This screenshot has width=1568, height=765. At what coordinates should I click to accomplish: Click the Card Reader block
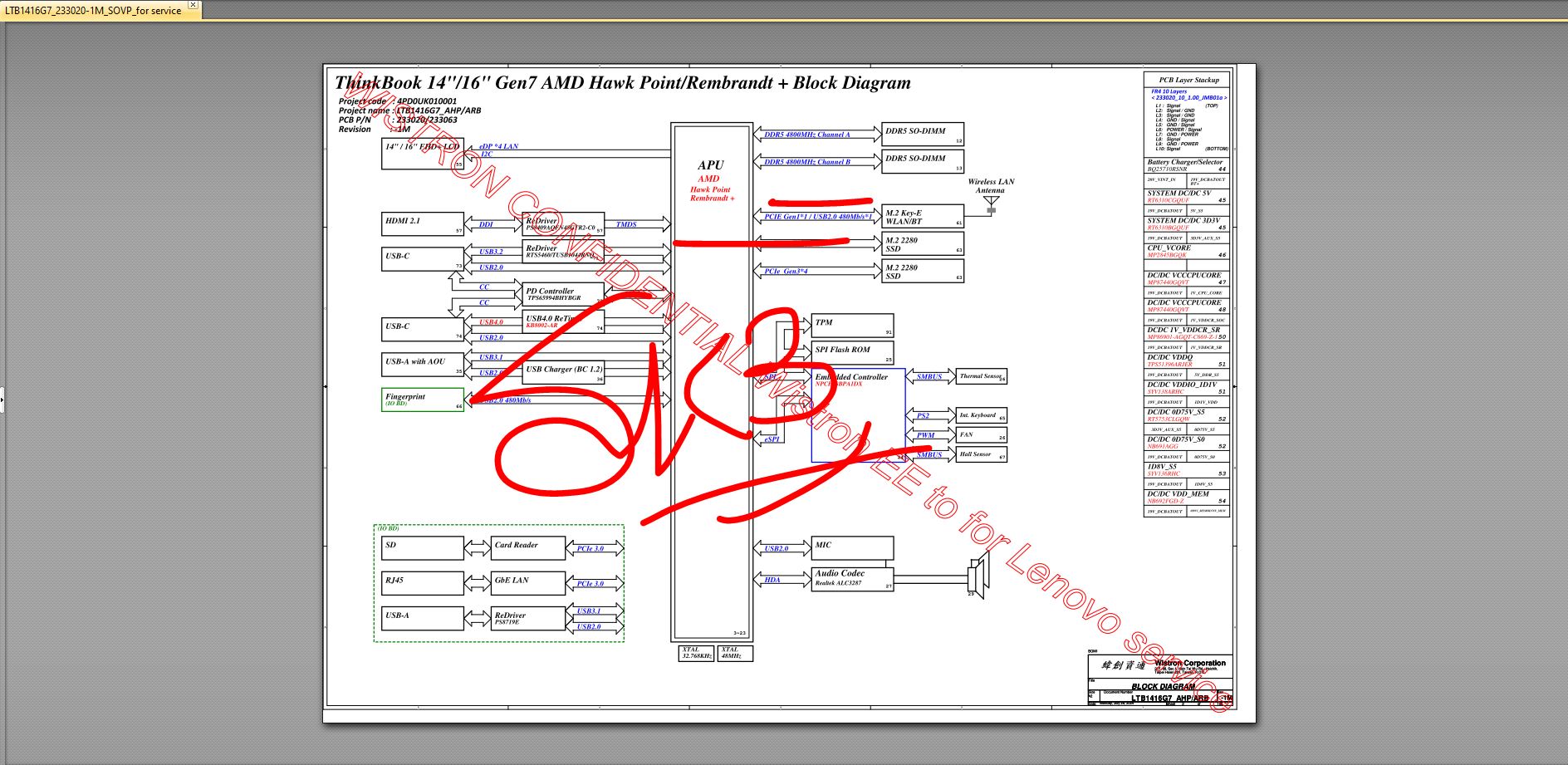coord(528,548)
